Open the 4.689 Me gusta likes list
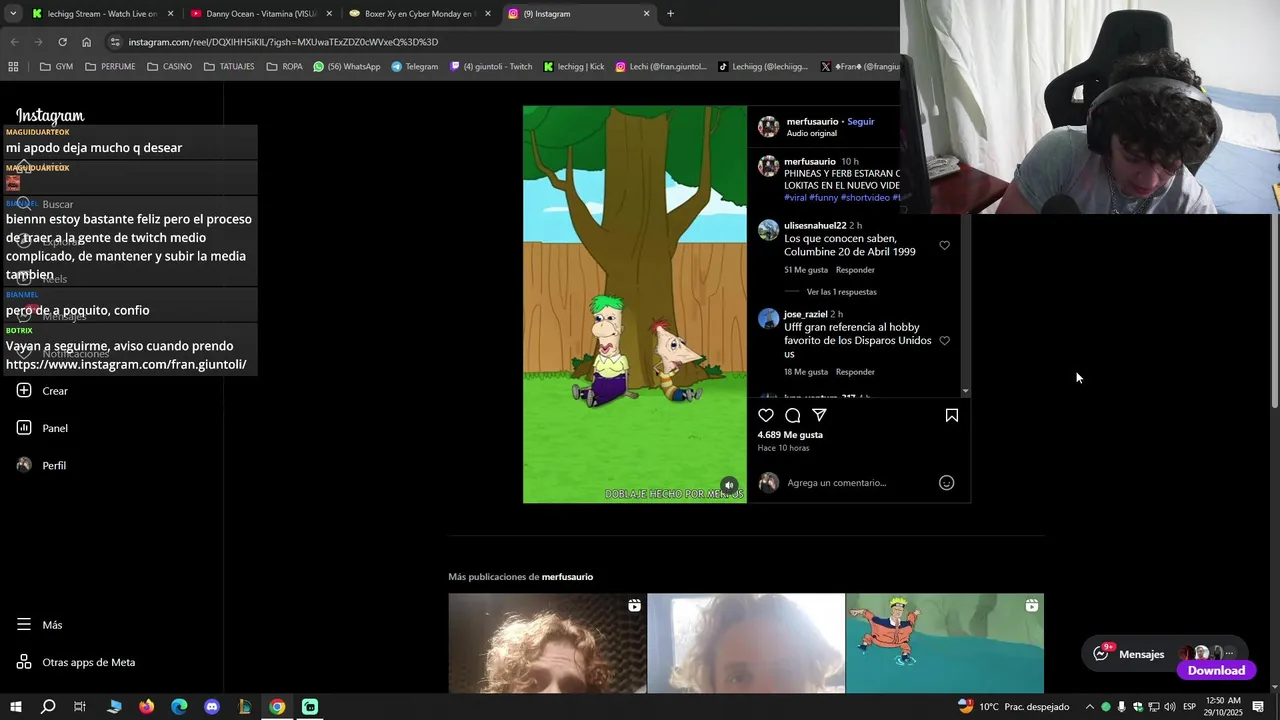This screenshot has height=720, width=1280. coord(790,435)
